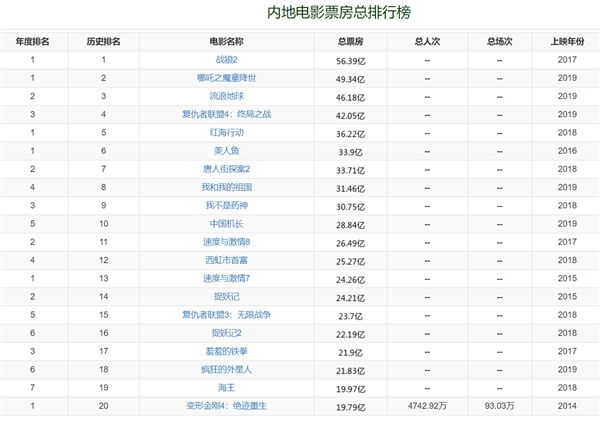Screen dimensions: 600x422
Task: Select the 56.39亿 box office value
Action: (x=351, y=61)
